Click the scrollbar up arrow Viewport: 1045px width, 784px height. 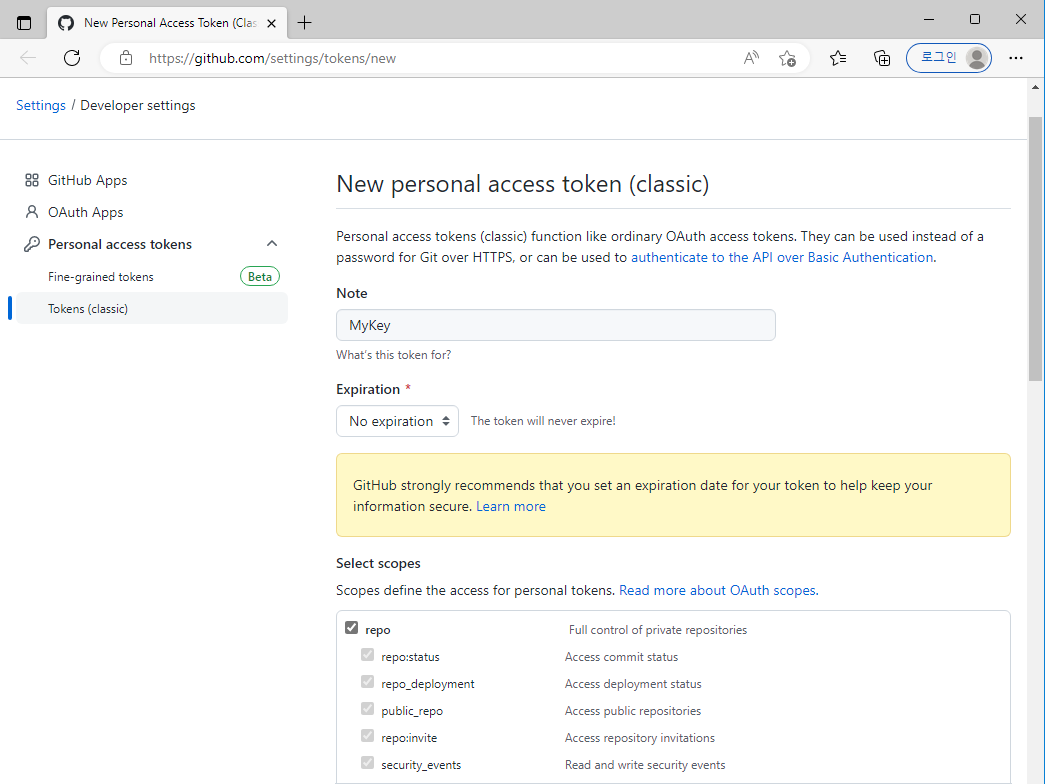click(1035, 87)
